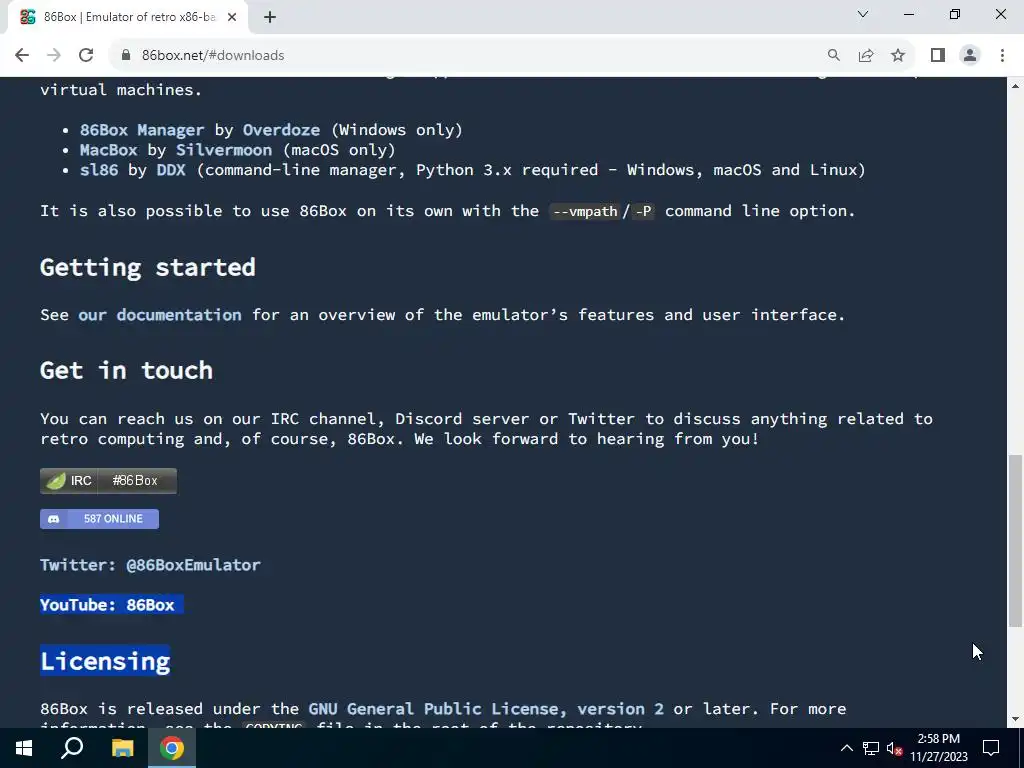Image resolution: width=1024 pixels, height=768 pixels.
Task: Open a new browser tab
Action: click(270, 17)
